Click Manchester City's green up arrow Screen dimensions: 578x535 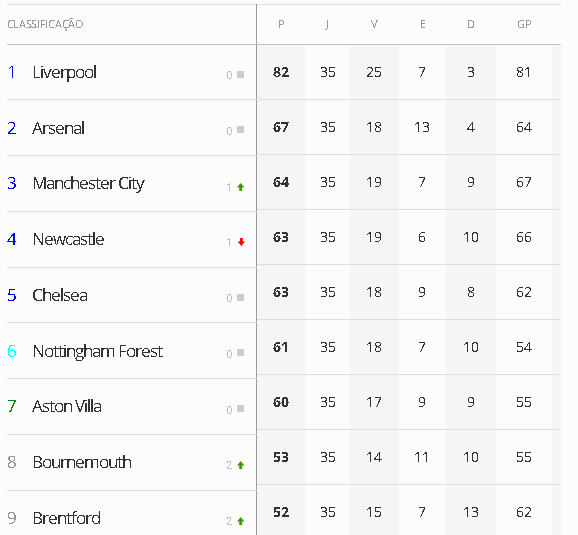click(x=241, y=187)
